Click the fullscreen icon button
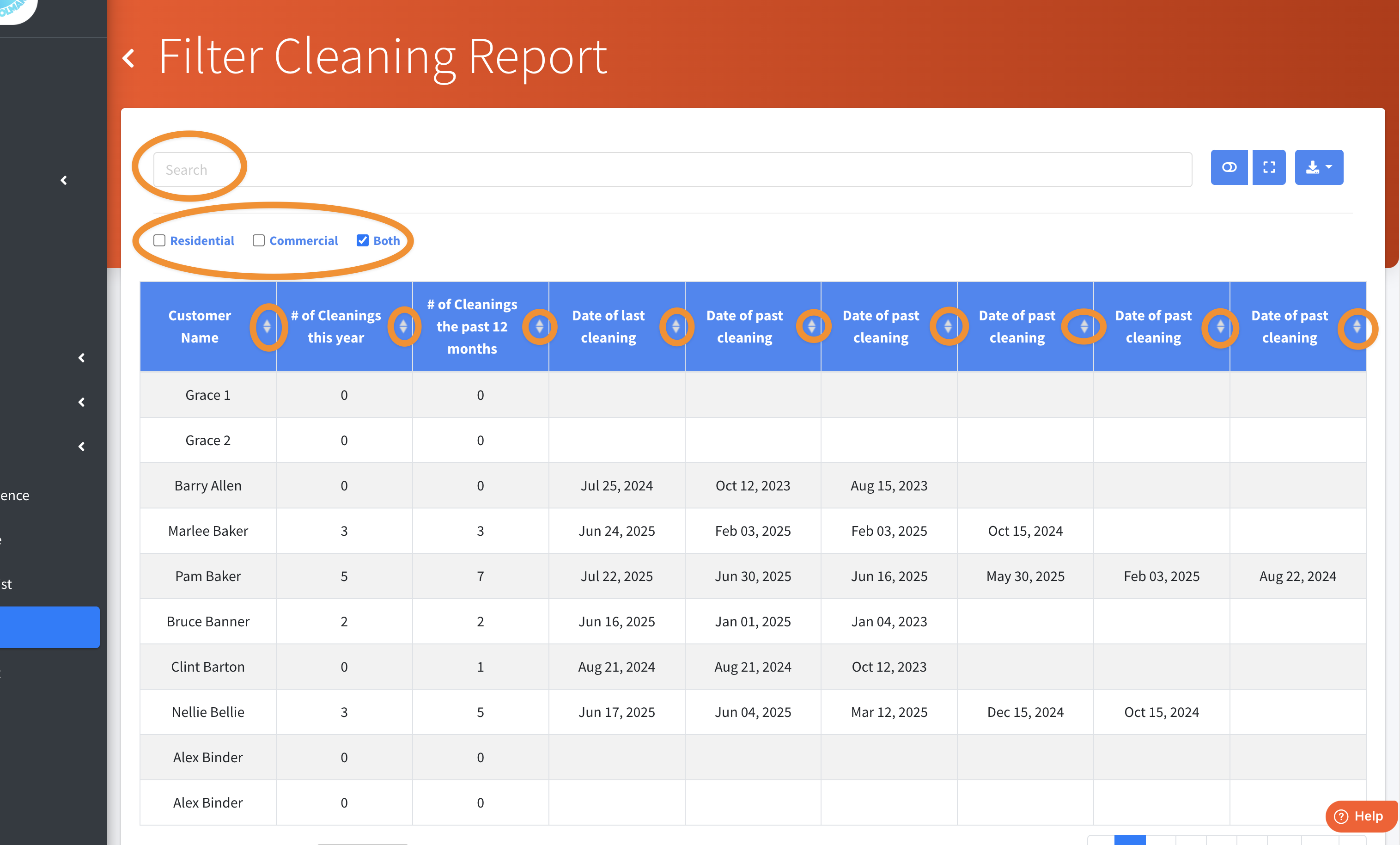 [1269, 167]
